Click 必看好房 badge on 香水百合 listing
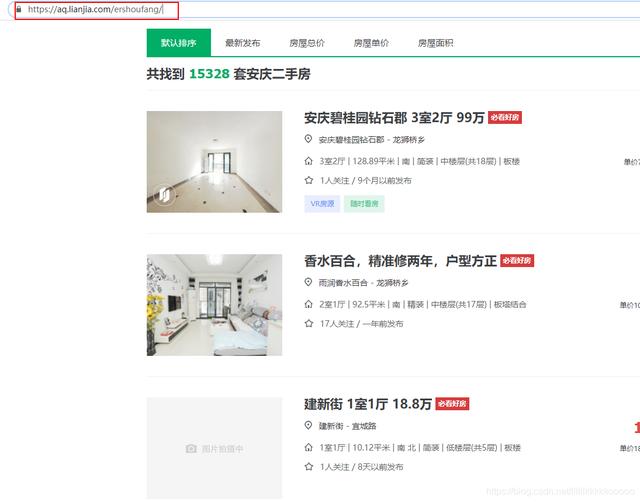640x502 pixels. 517,261
